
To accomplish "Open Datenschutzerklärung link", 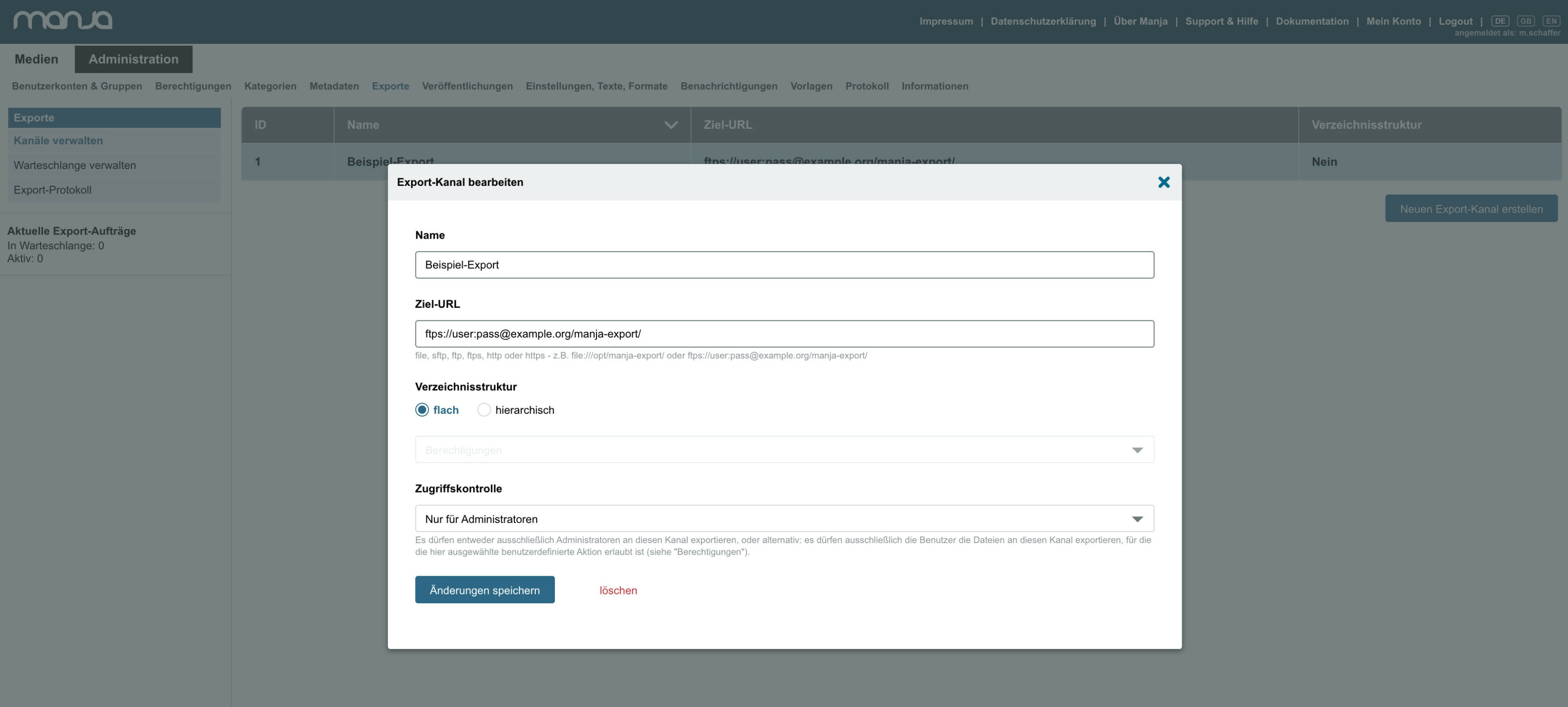I will pos(1043,21).
